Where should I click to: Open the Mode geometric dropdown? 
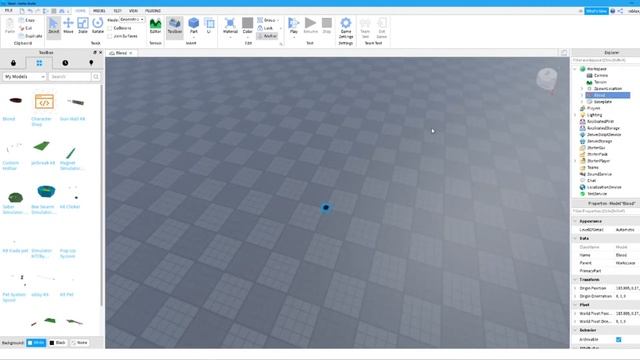[x=132, y=20]
